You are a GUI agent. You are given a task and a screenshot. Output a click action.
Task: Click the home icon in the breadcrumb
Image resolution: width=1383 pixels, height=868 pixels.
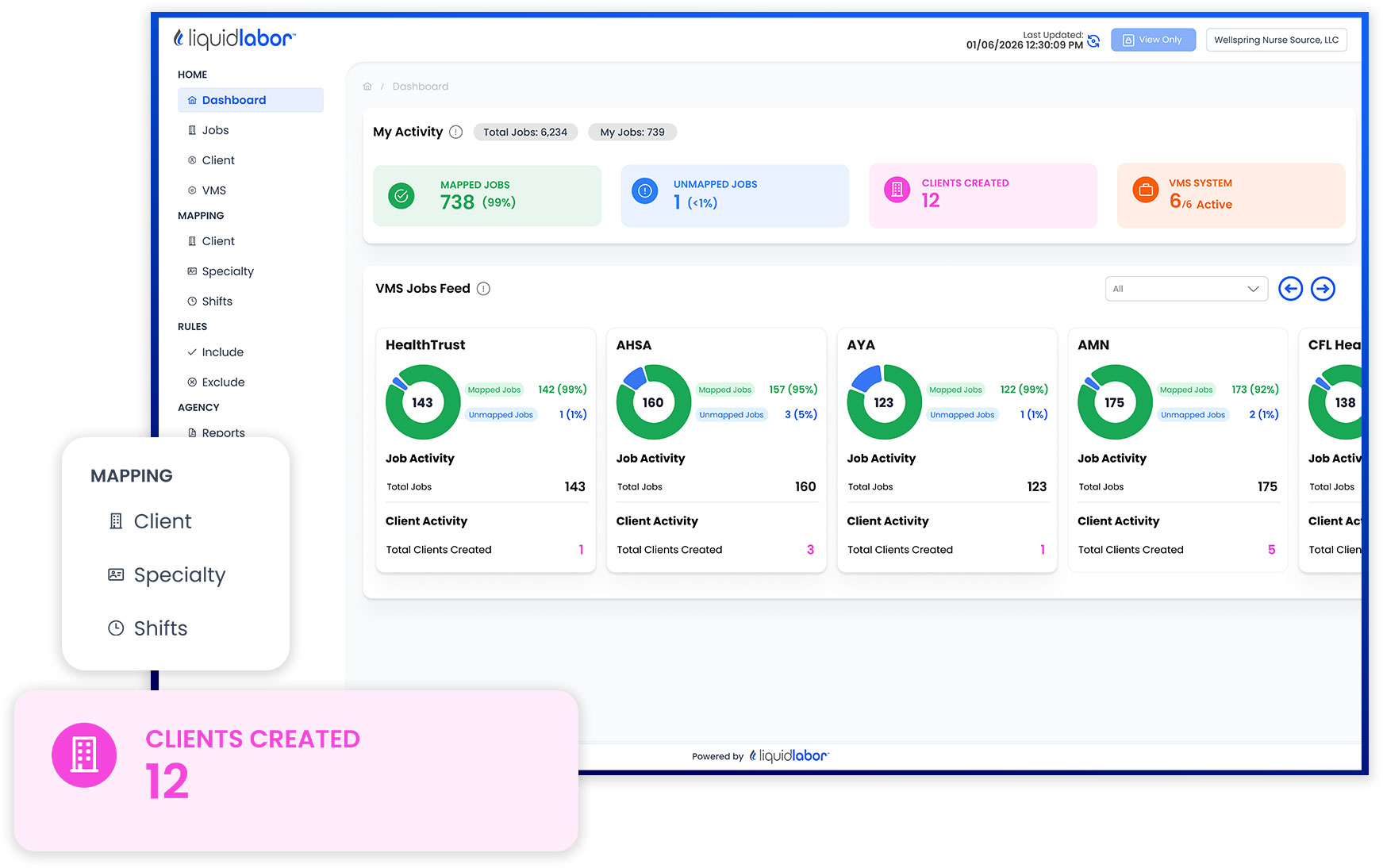367,86
